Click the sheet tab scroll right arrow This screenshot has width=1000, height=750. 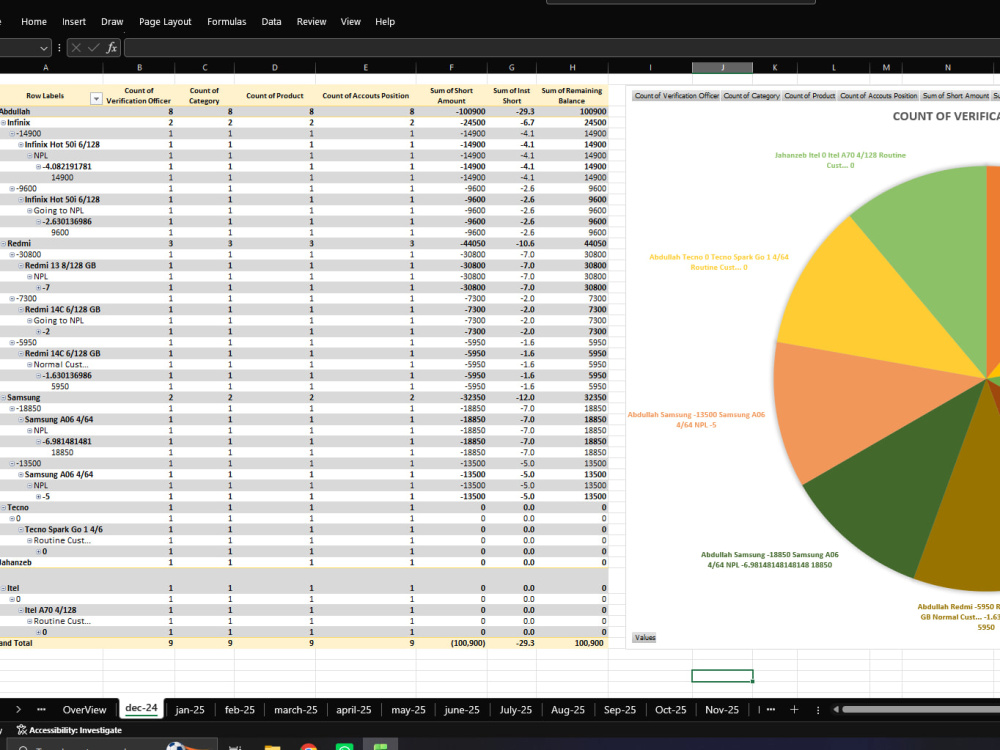click(x=18, y=709)
